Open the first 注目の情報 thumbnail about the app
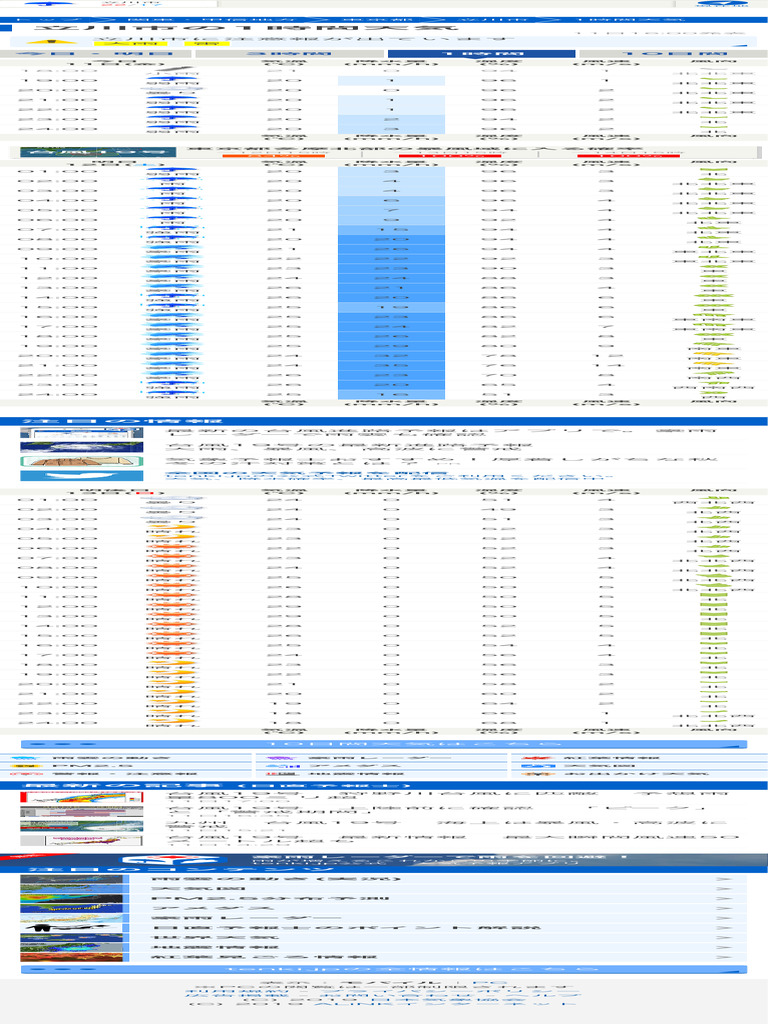The width and height of the screenshot is (768, 1024). point(82,433)
